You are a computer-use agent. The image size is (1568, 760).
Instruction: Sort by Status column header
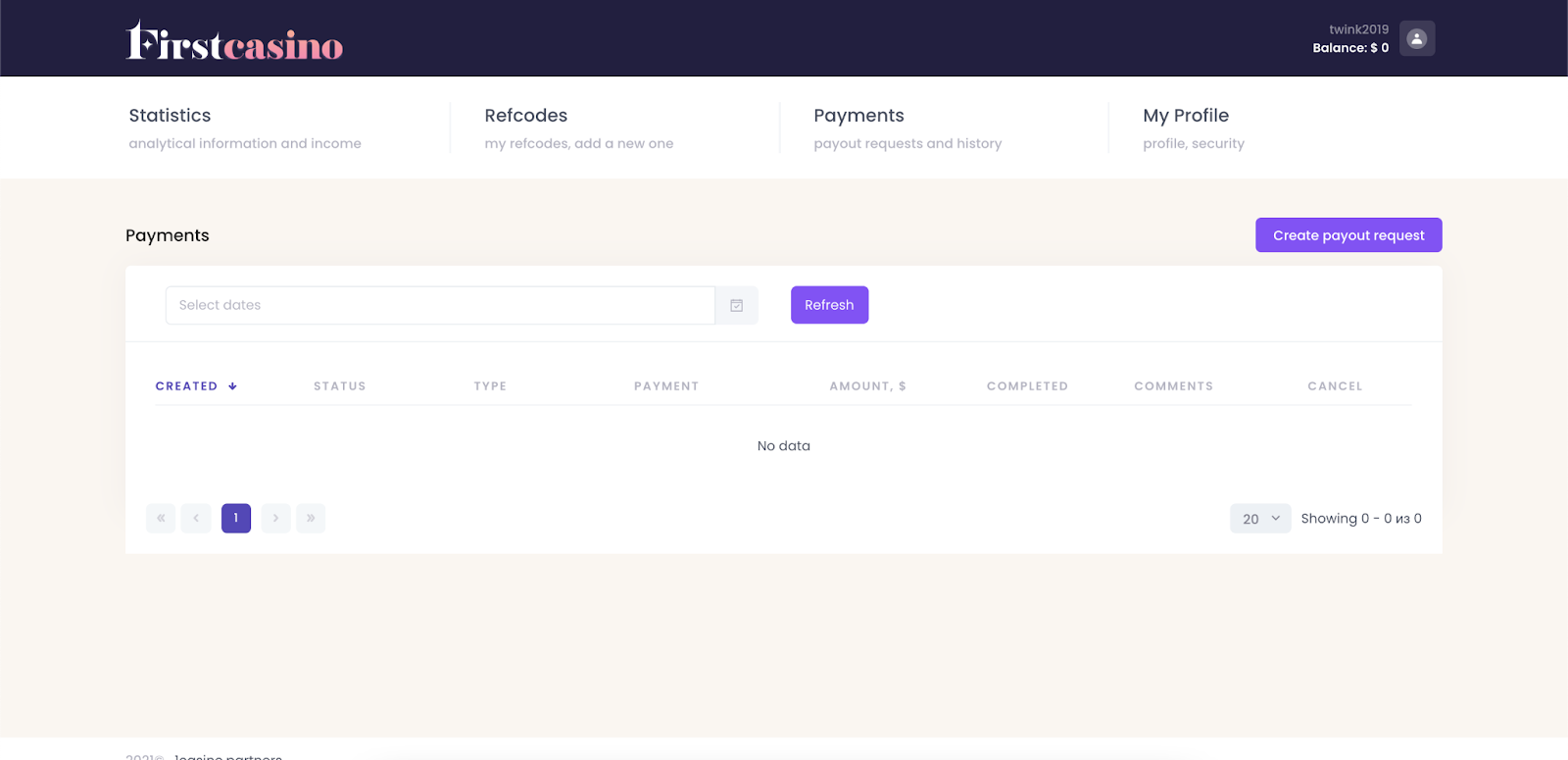tap(339, 386)
